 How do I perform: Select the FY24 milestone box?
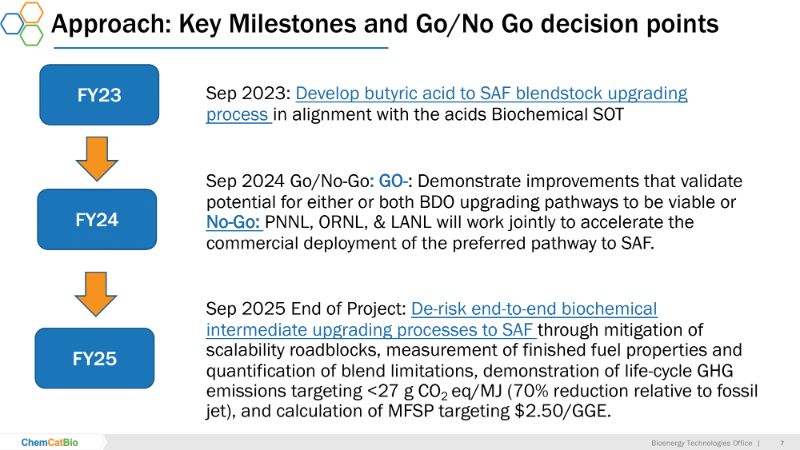(98, 219)
